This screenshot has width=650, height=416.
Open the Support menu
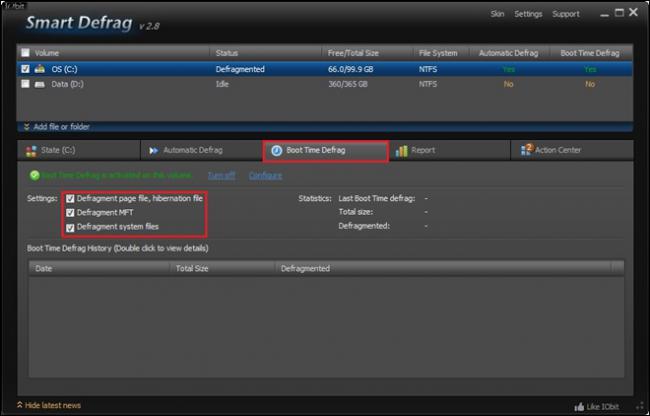click(x=566, y=14)
